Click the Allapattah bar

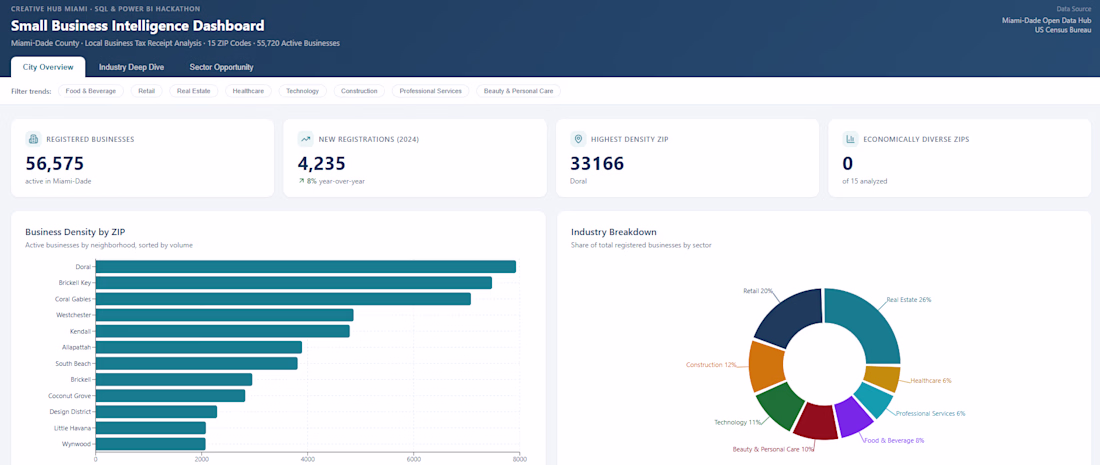199,347
